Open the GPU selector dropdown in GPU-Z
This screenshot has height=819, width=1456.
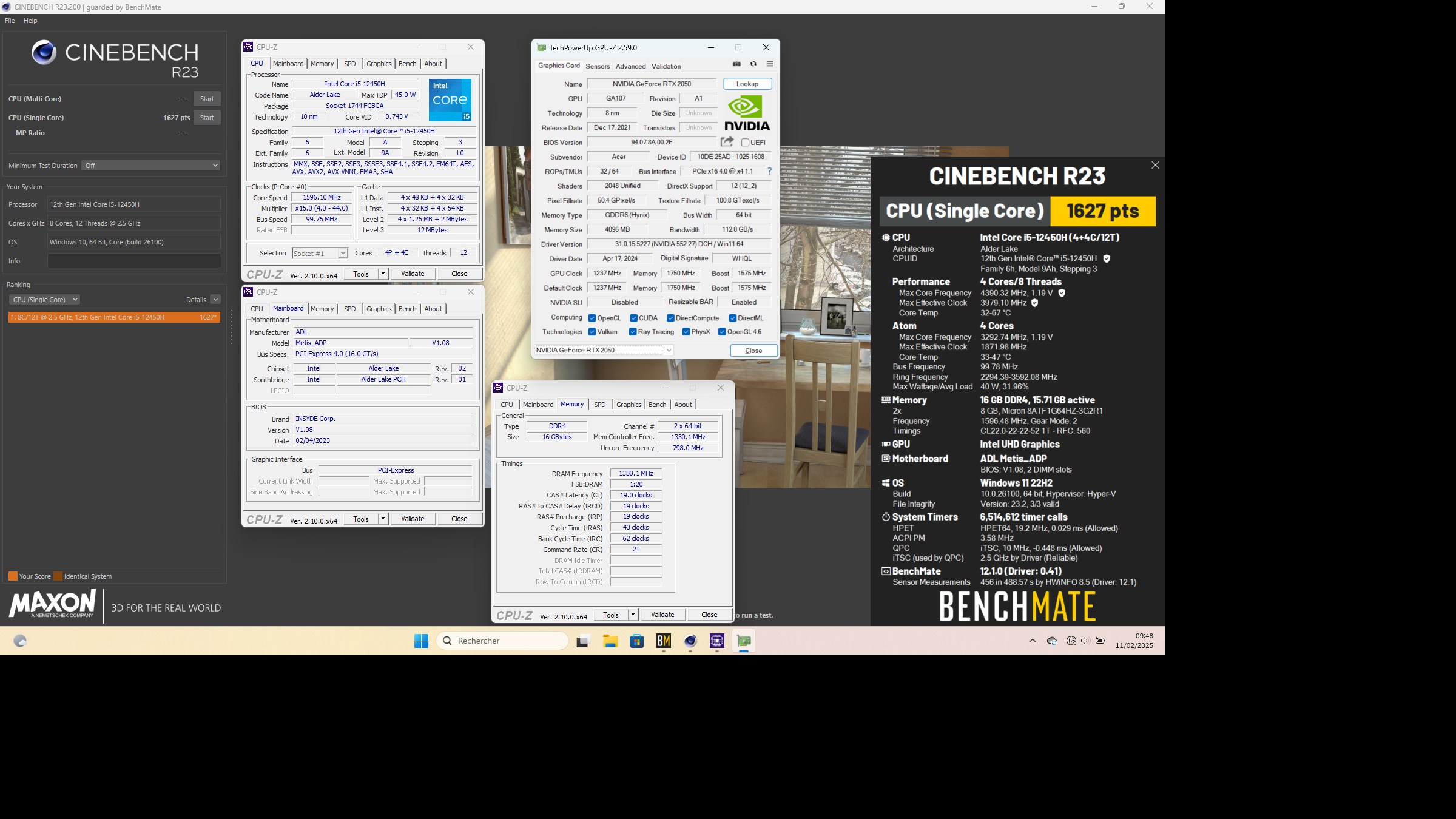coord(604,350)
